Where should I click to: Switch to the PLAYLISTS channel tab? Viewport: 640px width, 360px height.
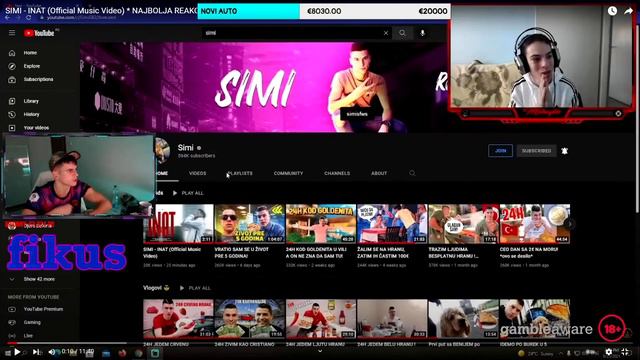pos(240,173)
